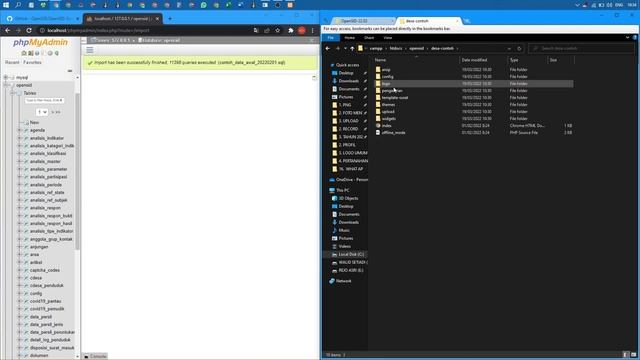Click the Database: openid breadcrumb

(x=159, y=40)
